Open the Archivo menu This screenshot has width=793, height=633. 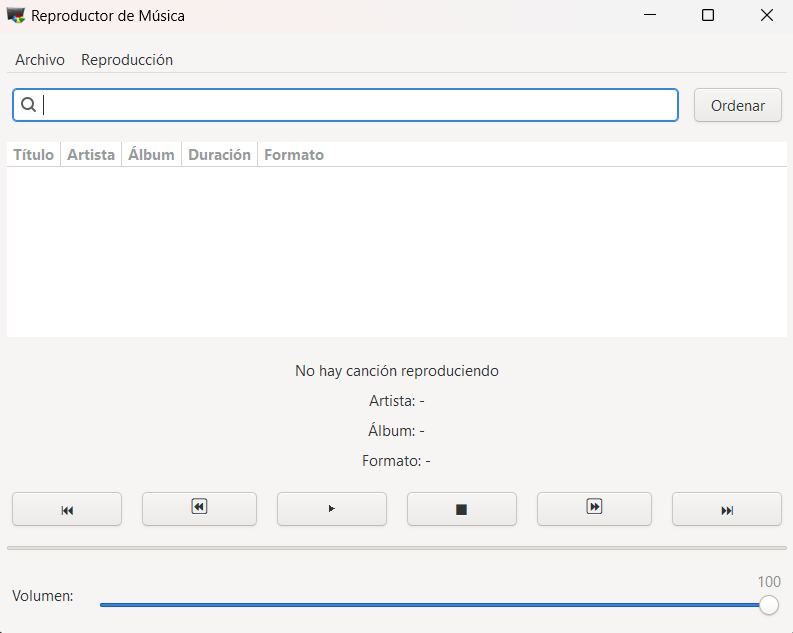tap(40, 60)
